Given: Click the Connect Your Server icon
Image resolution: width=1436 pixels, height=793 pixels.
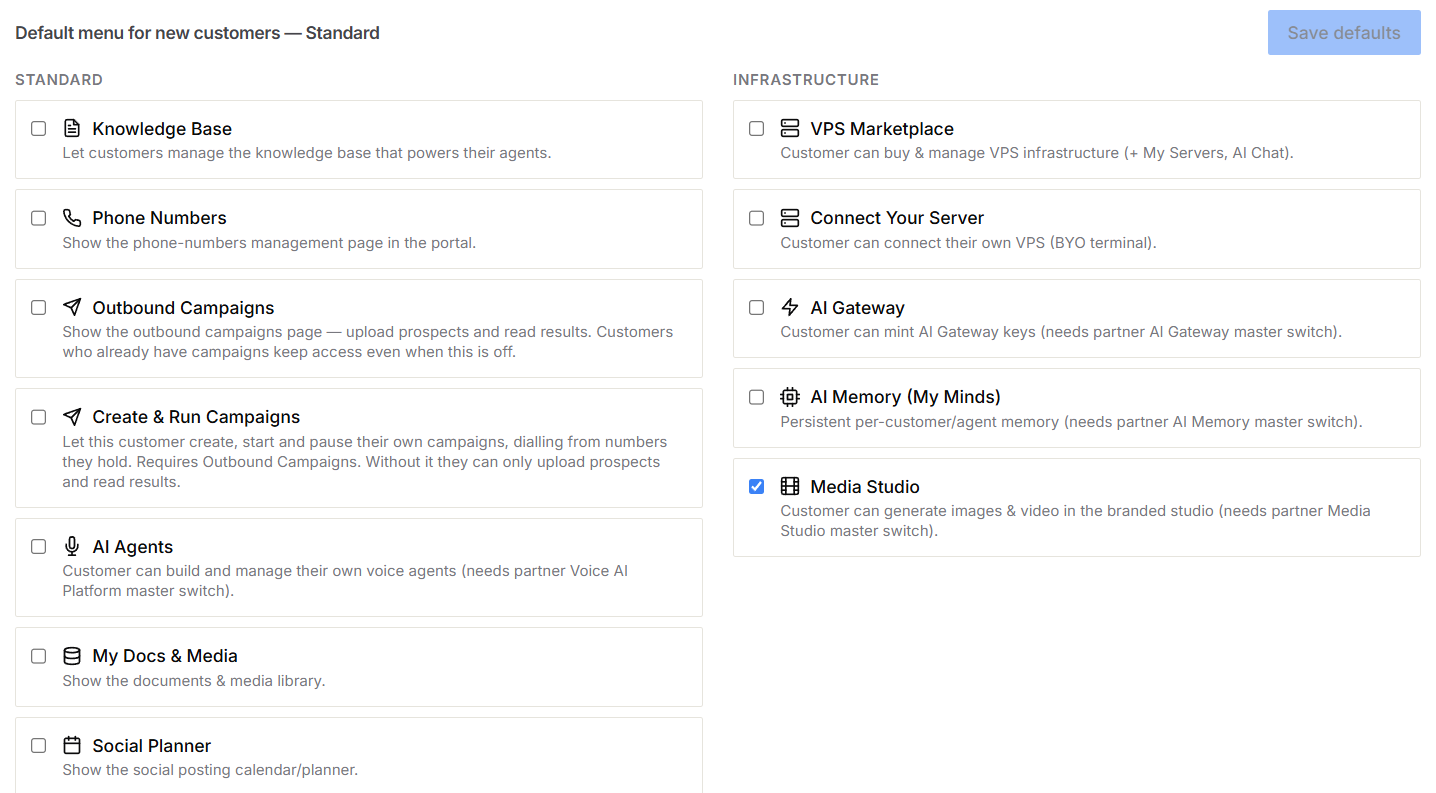Looking at the screenshot, I should pos(790,218).
